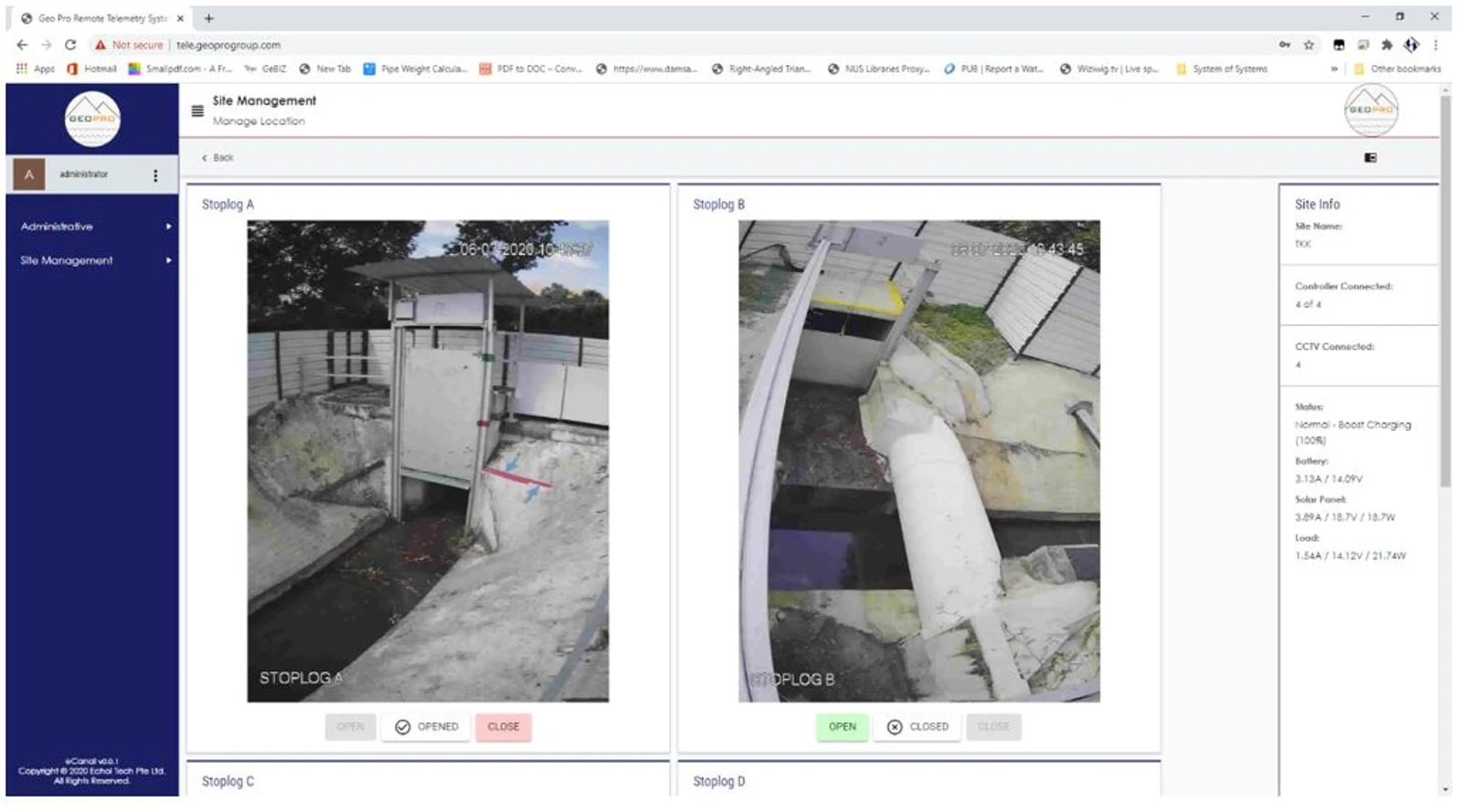The width and height of the screenshot is (1462, 812).
Task: Click the Stoplog A camera image
Action: [x=428, y=461]
